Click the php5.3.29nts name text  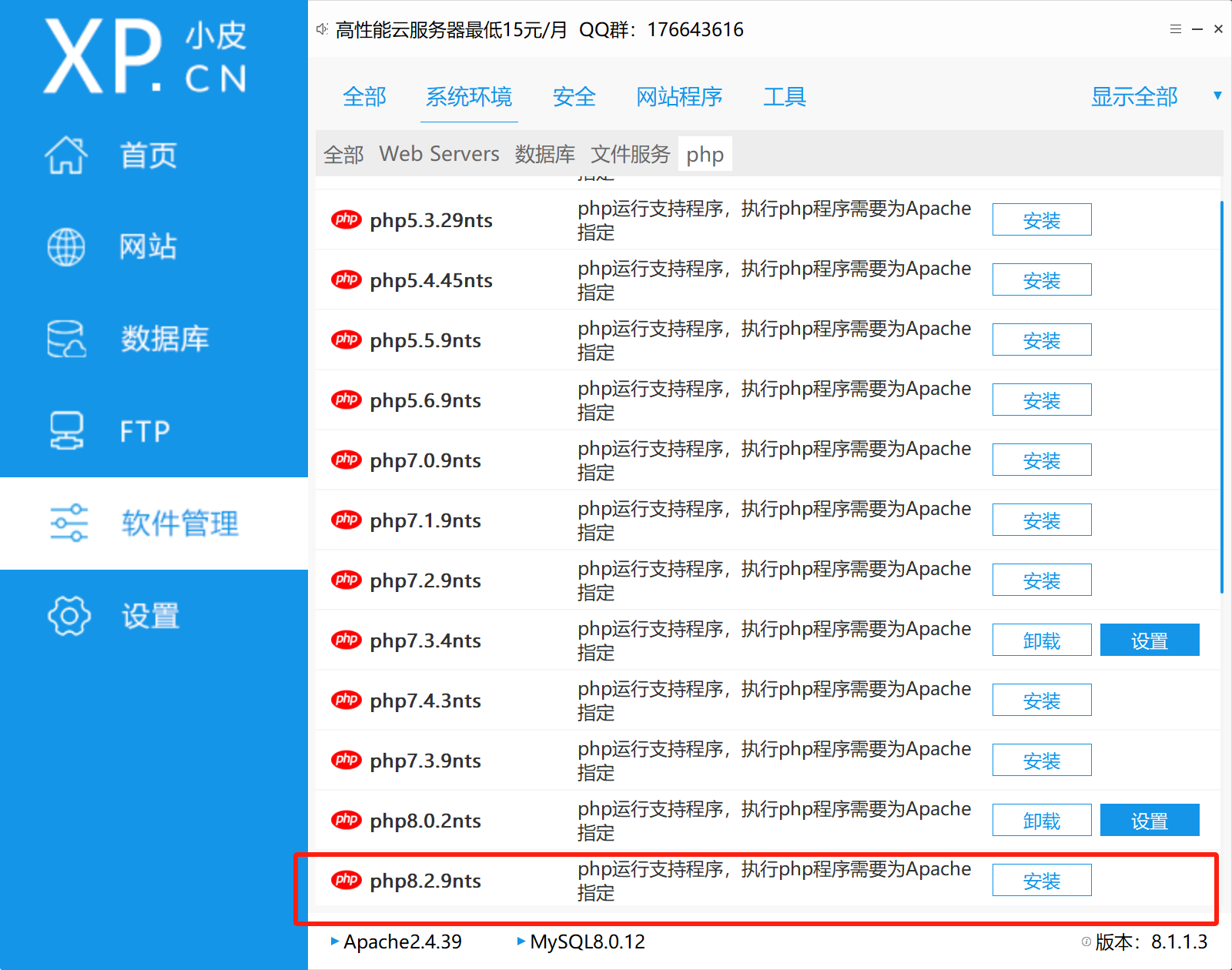(431, 220)
